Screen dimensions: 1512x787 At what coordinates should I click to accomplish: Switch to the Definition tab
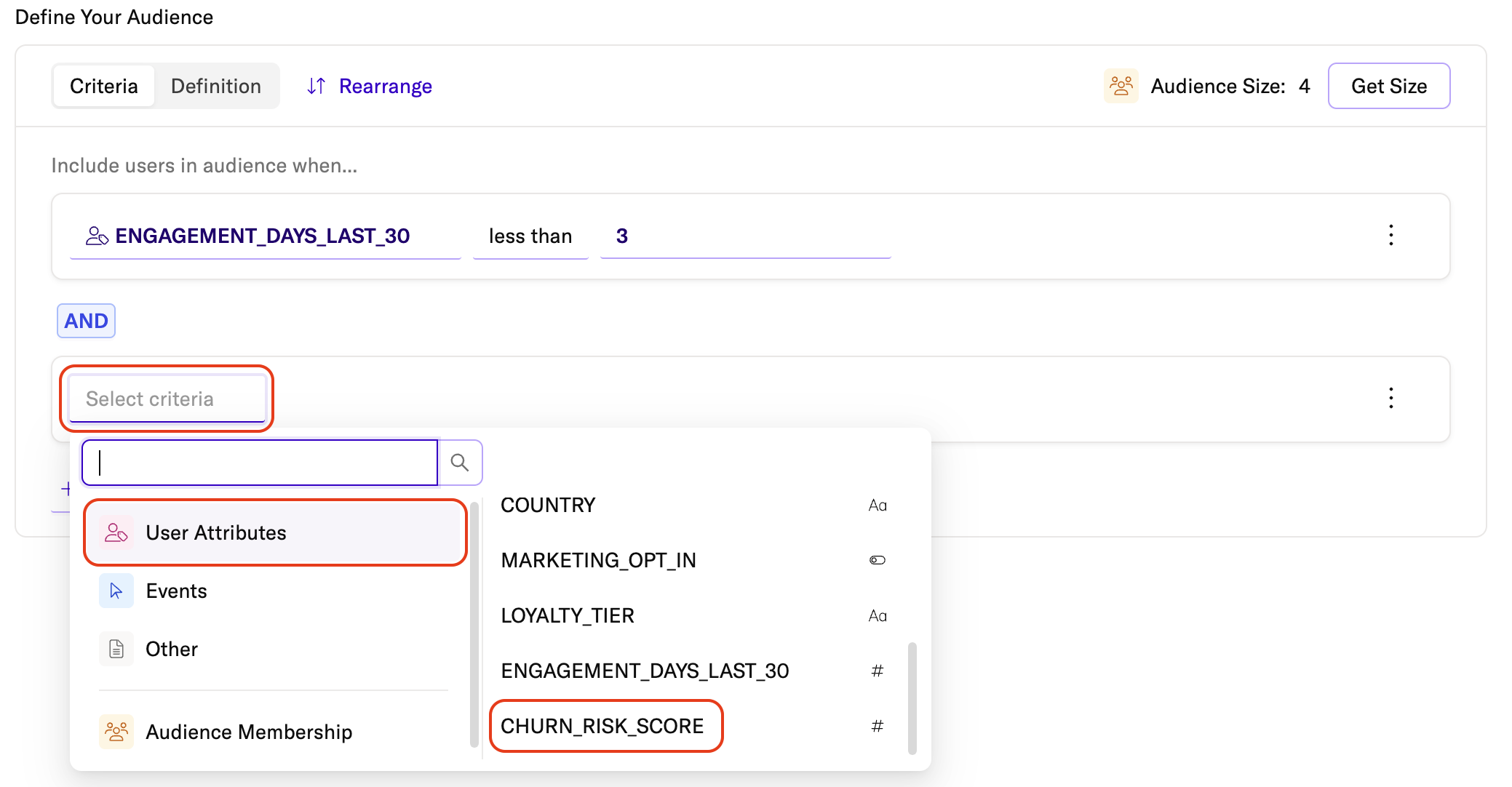(x=215, y=86)
